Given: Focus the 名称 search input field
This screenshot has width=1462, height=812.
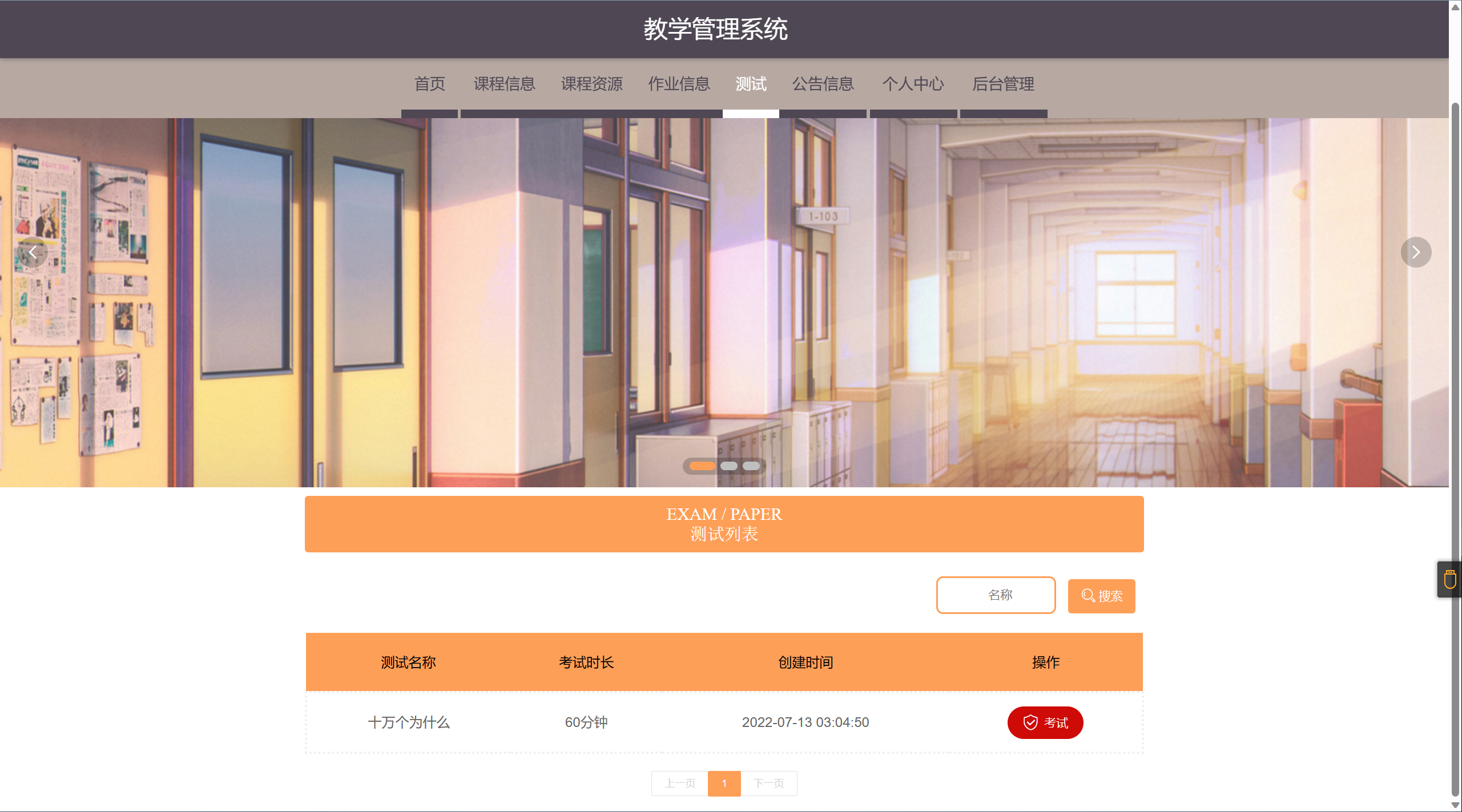Looking at the screenshot, I should (995, 595).
